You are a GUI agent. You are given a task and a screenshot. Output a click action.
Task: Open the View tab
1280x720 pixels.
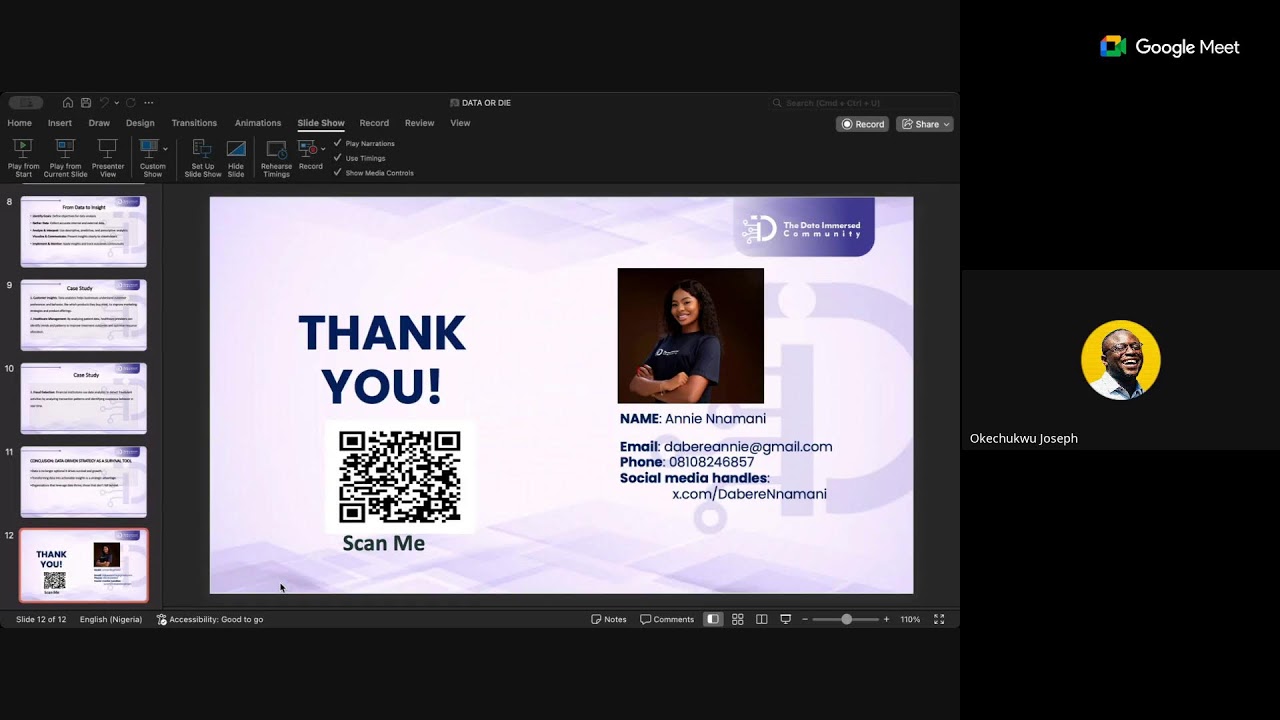click(460, 123)
